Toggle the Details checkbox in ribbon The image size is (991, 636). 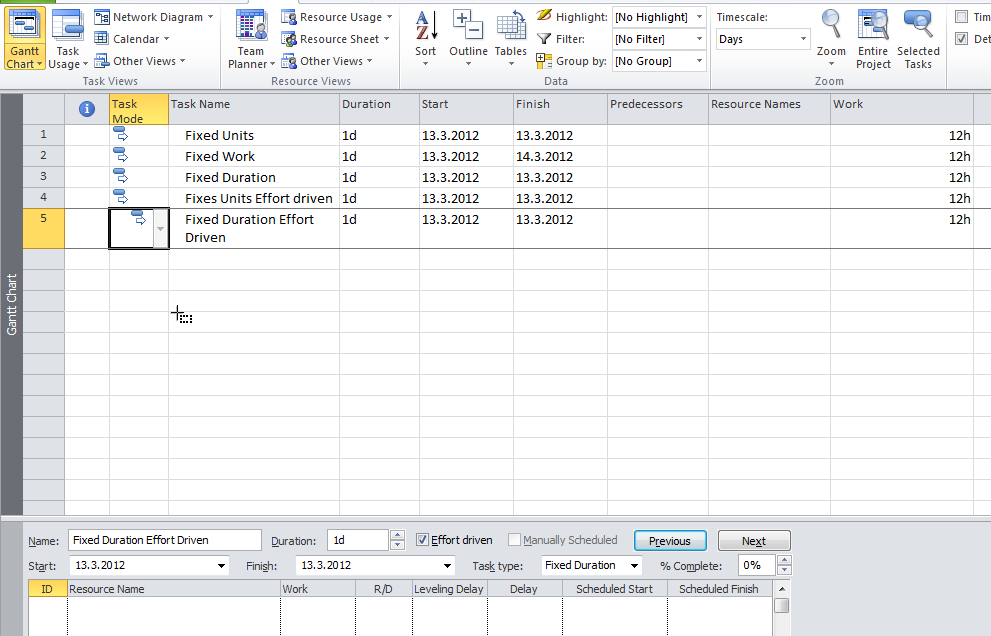coord(962,39)
